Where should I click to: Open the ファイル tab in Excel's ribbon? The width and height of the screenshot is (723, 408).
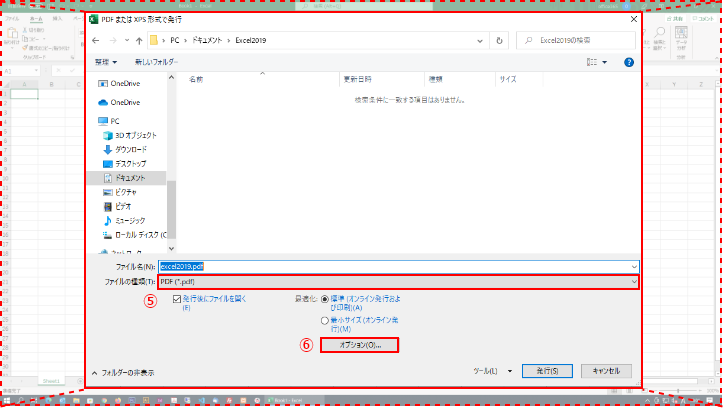pos(12,19)
